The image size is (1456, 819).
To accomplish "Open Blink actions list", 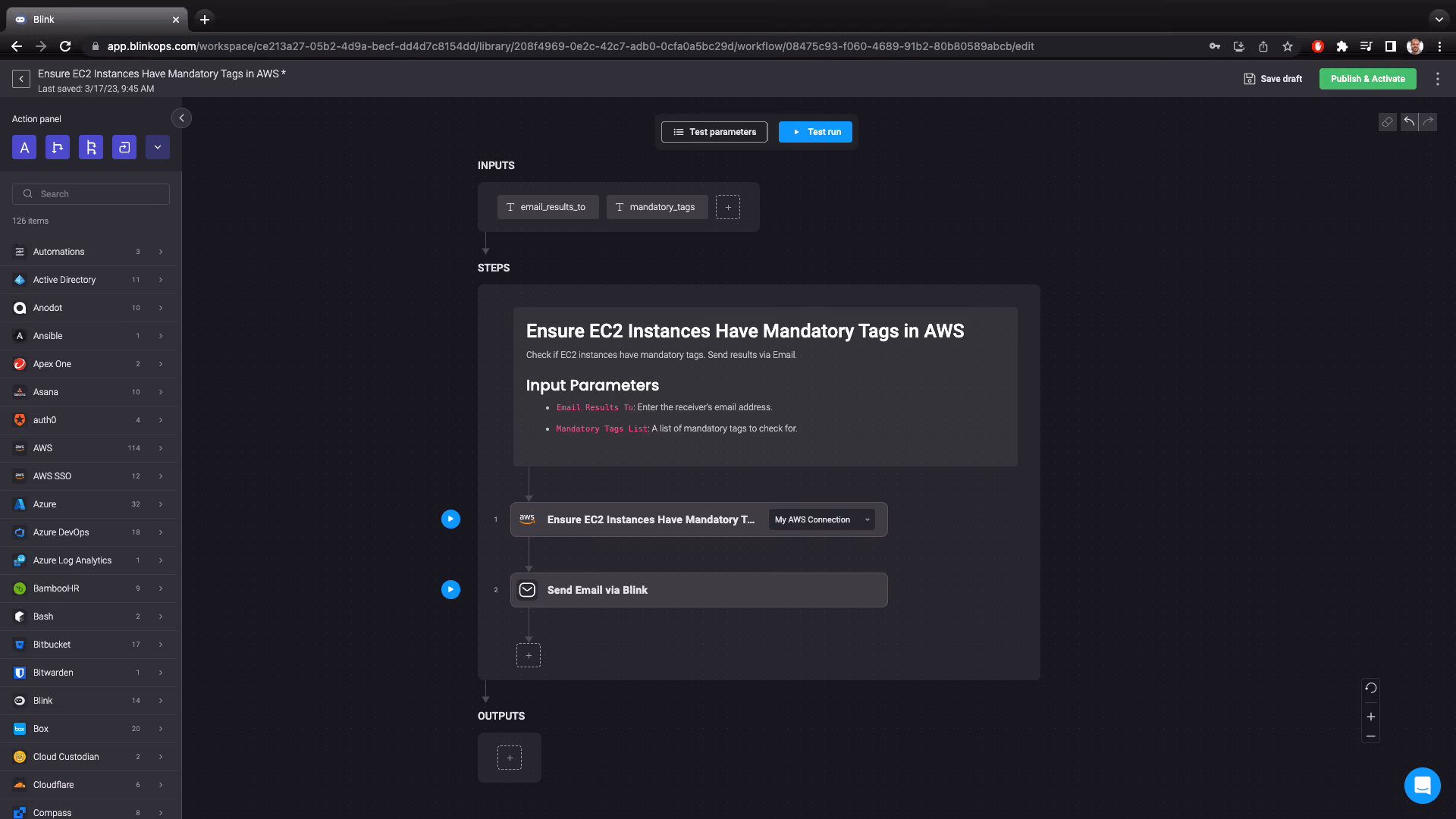I will click(x=88, y=701).
